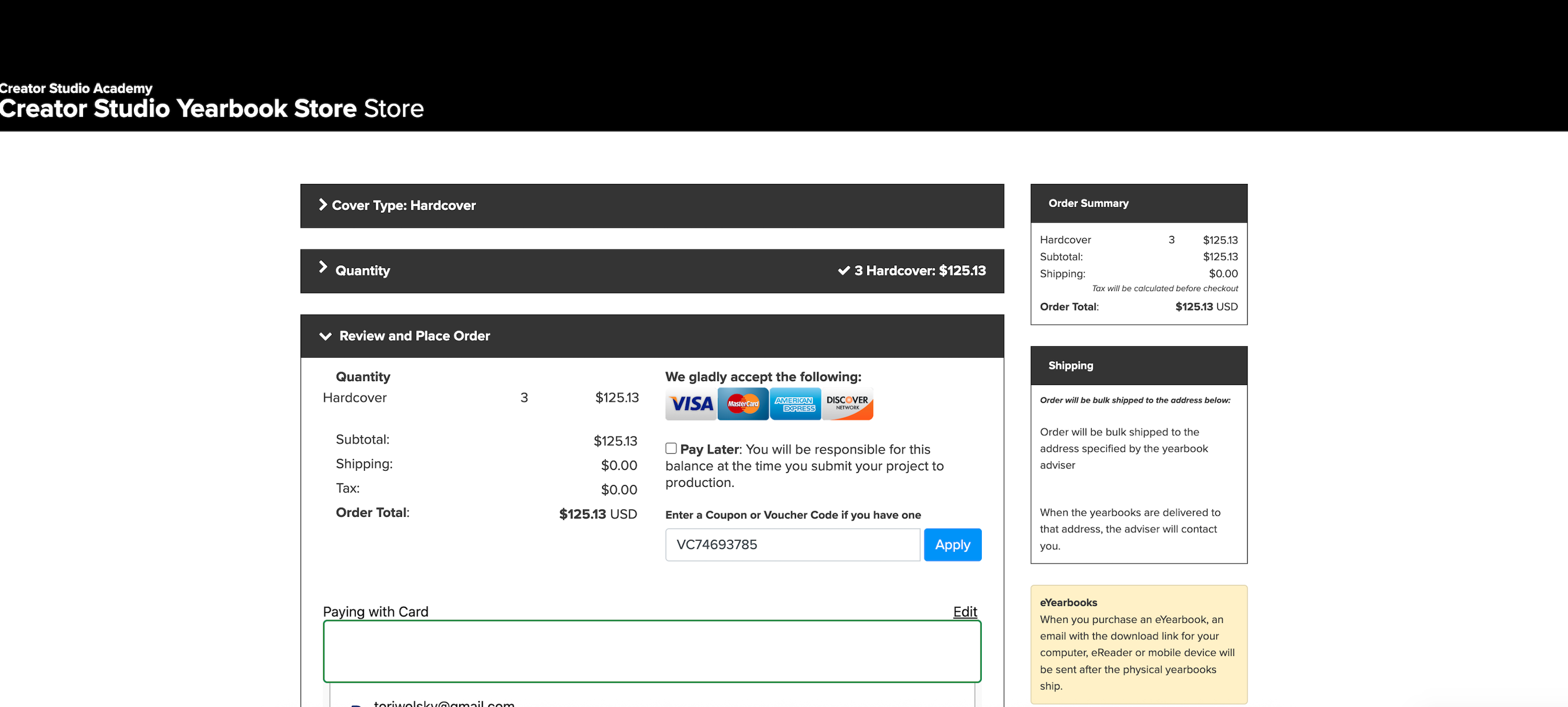This screenshot has width=1568, height=707.
Task: Click the Tax $0.00 value in review
Action: (x=618, y=489)
